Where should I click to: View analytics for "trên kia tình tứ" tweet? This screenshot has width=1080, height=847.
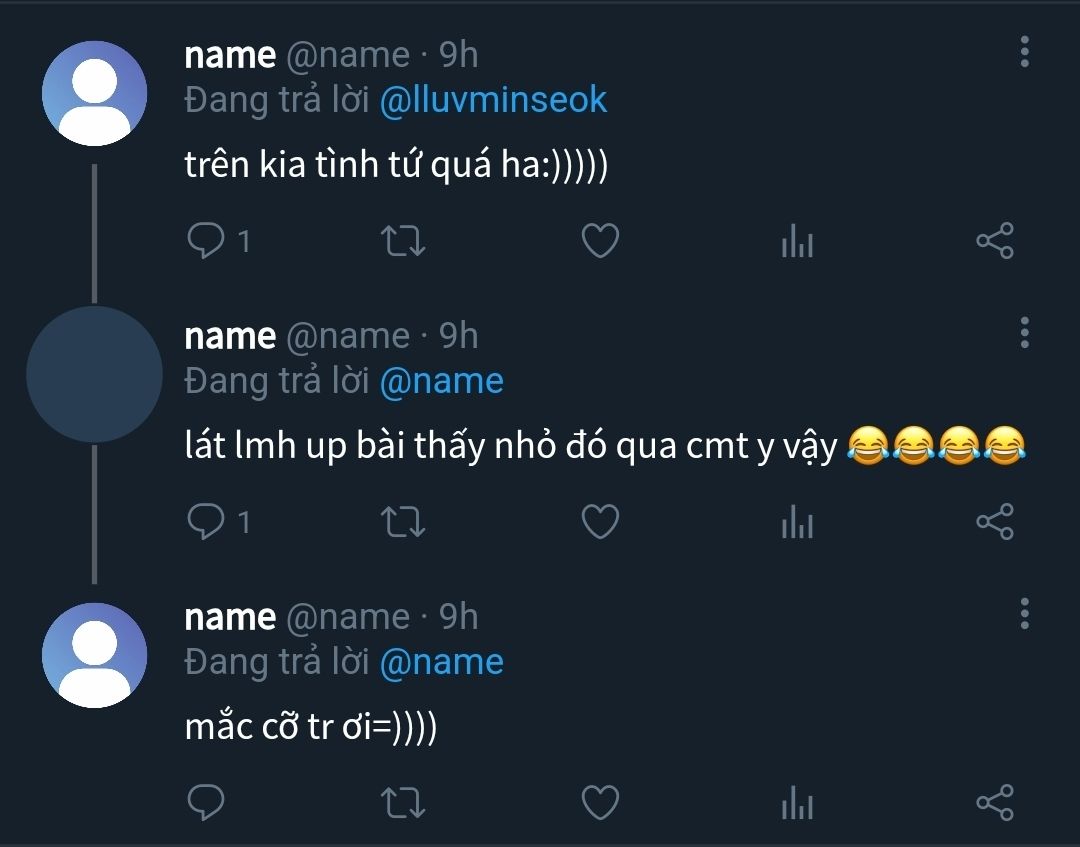(797, 241)
